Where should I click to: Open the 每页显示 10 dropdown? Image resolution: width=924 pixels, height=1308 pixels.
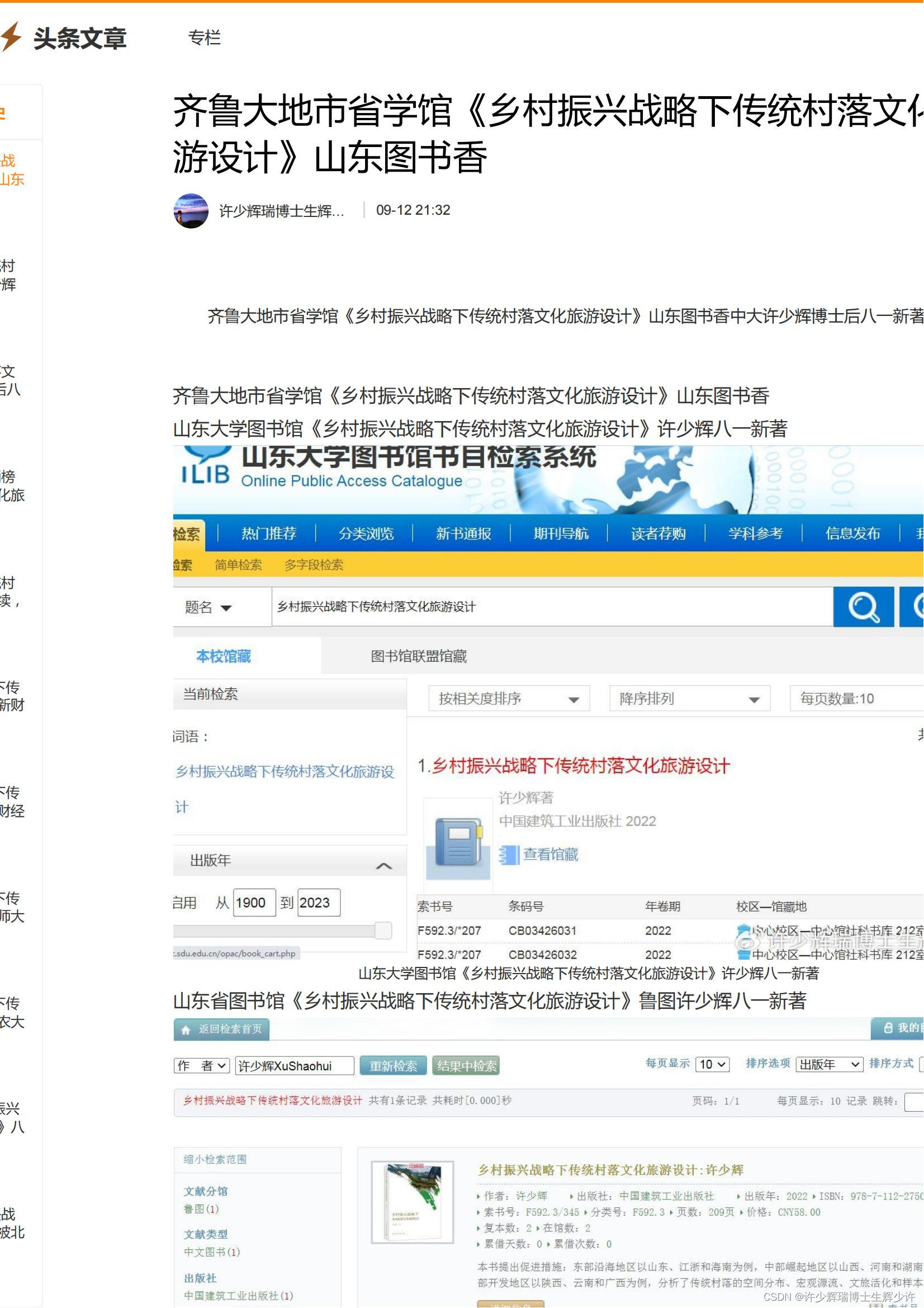click(x=713, y=1065)
